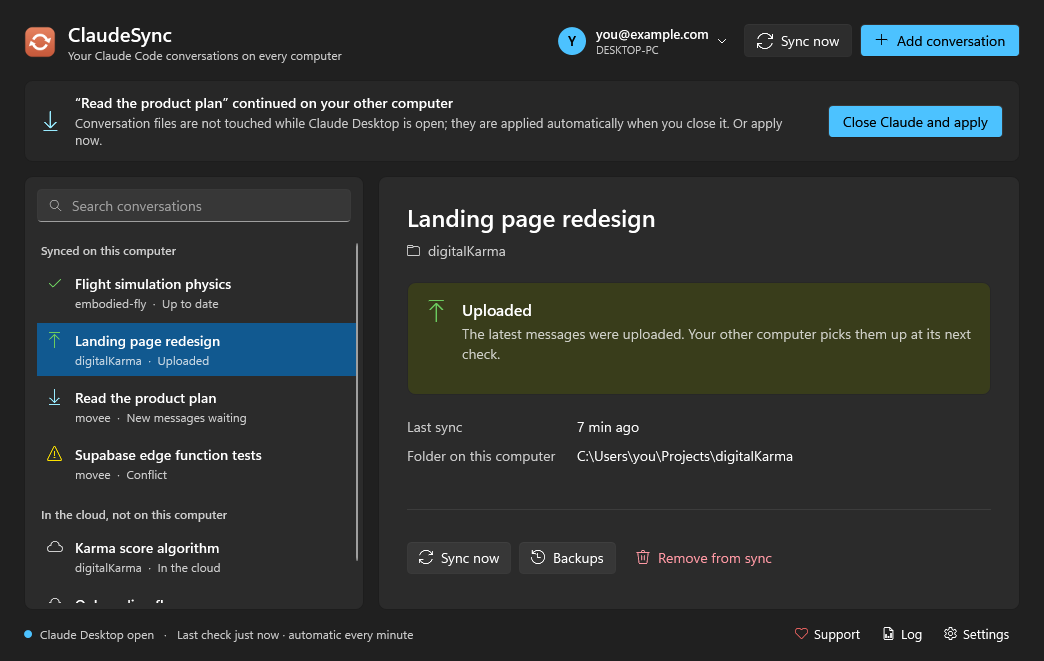The image size is (1044, 661).
Task: Open the account dropdown chevron
Action: pyautogui.click(x=722, y=41)
